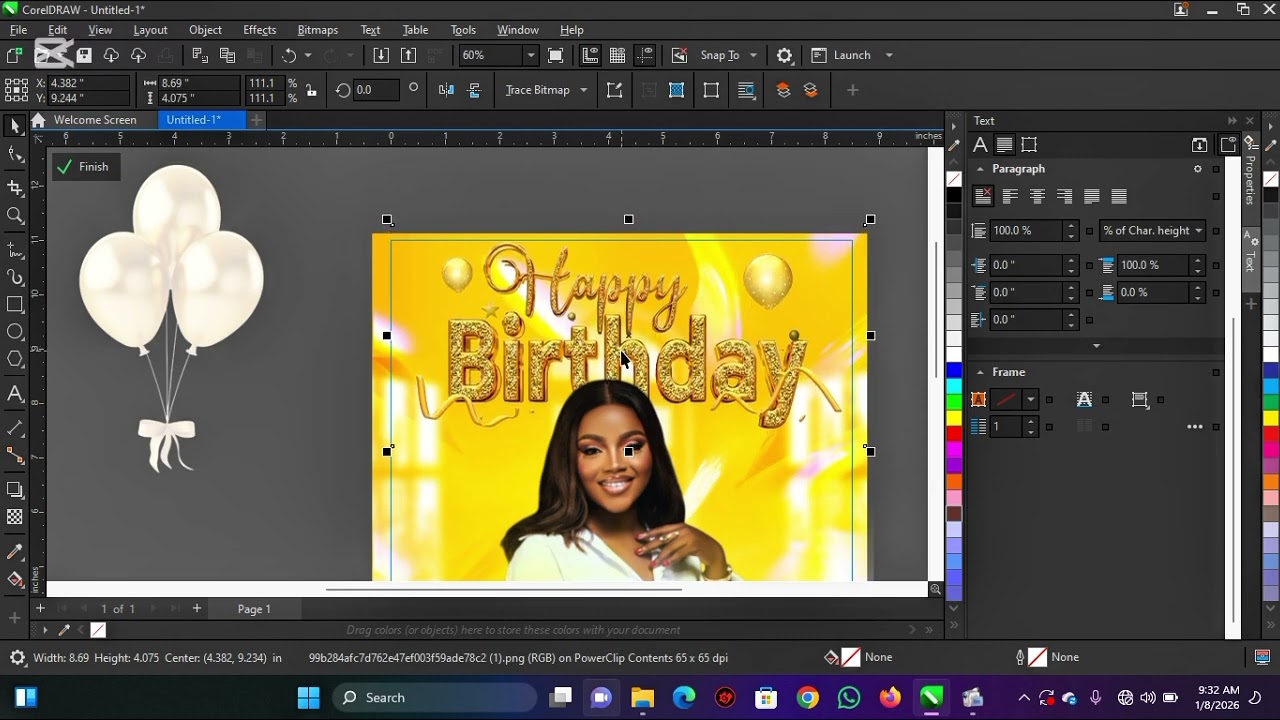The height and width of the screenshot is (720, 1280).
Task: Open the Trace Bitmap dropdown
Action: 584,90
